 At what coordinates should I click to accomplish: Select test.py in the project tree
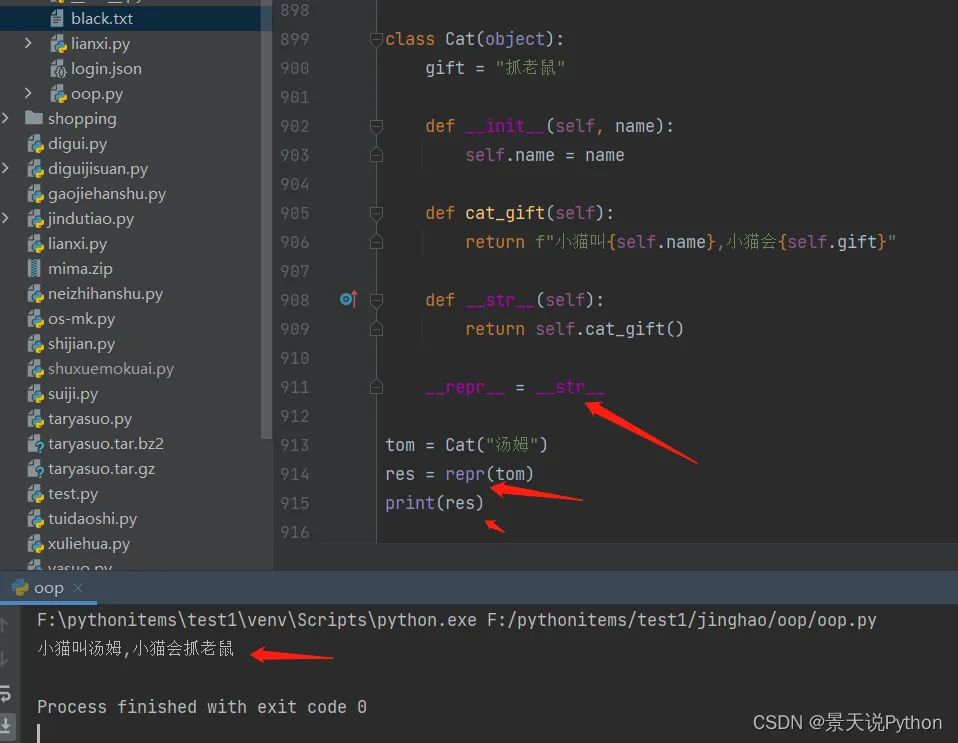pyautogui.click(x=73, y=494)
